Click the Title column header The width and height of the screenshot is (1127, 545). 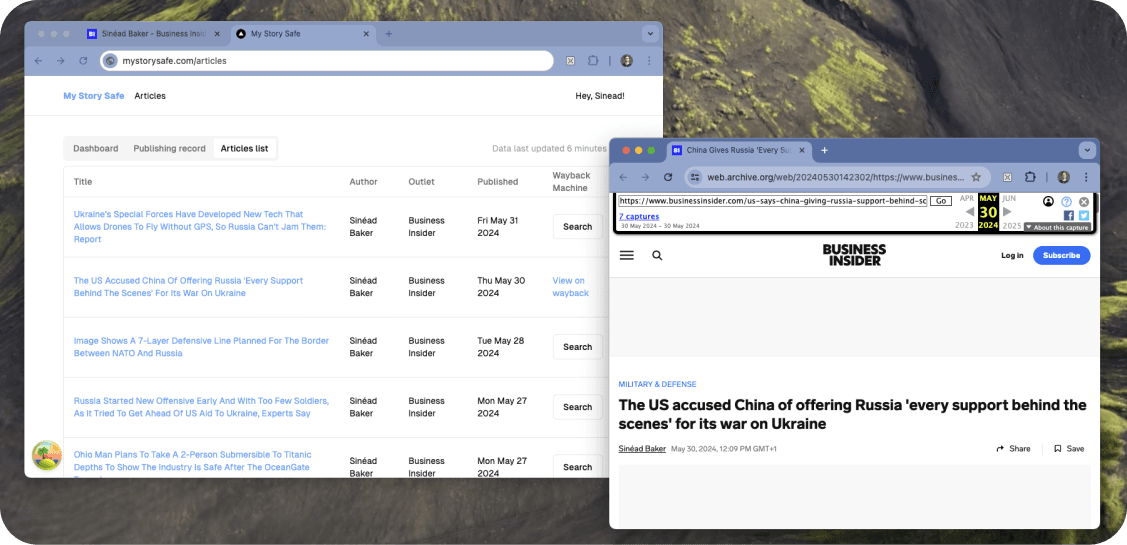coord(83,182)
